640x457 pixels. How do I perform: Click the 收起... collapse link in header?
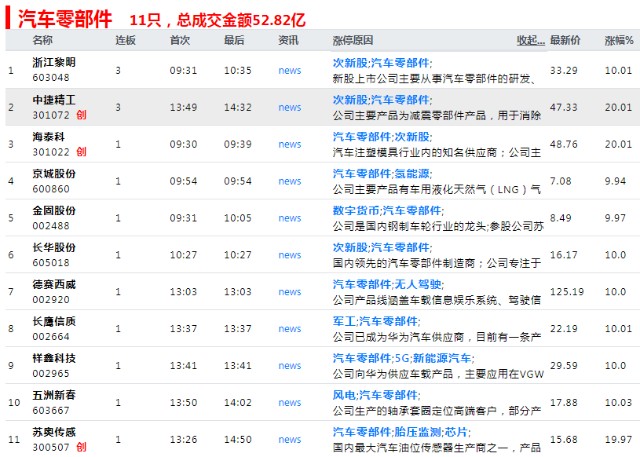click(531, 40)
